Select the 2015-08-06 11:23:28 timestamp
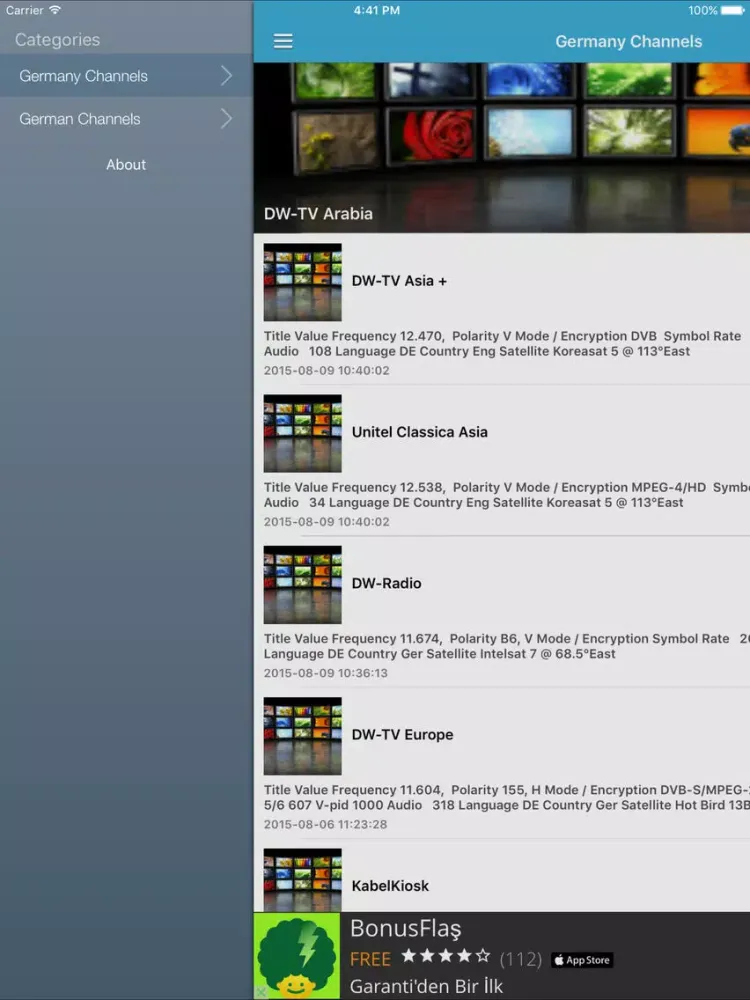Image resolution: width=750 pixels, height=1000 pixels. [326, 824]
